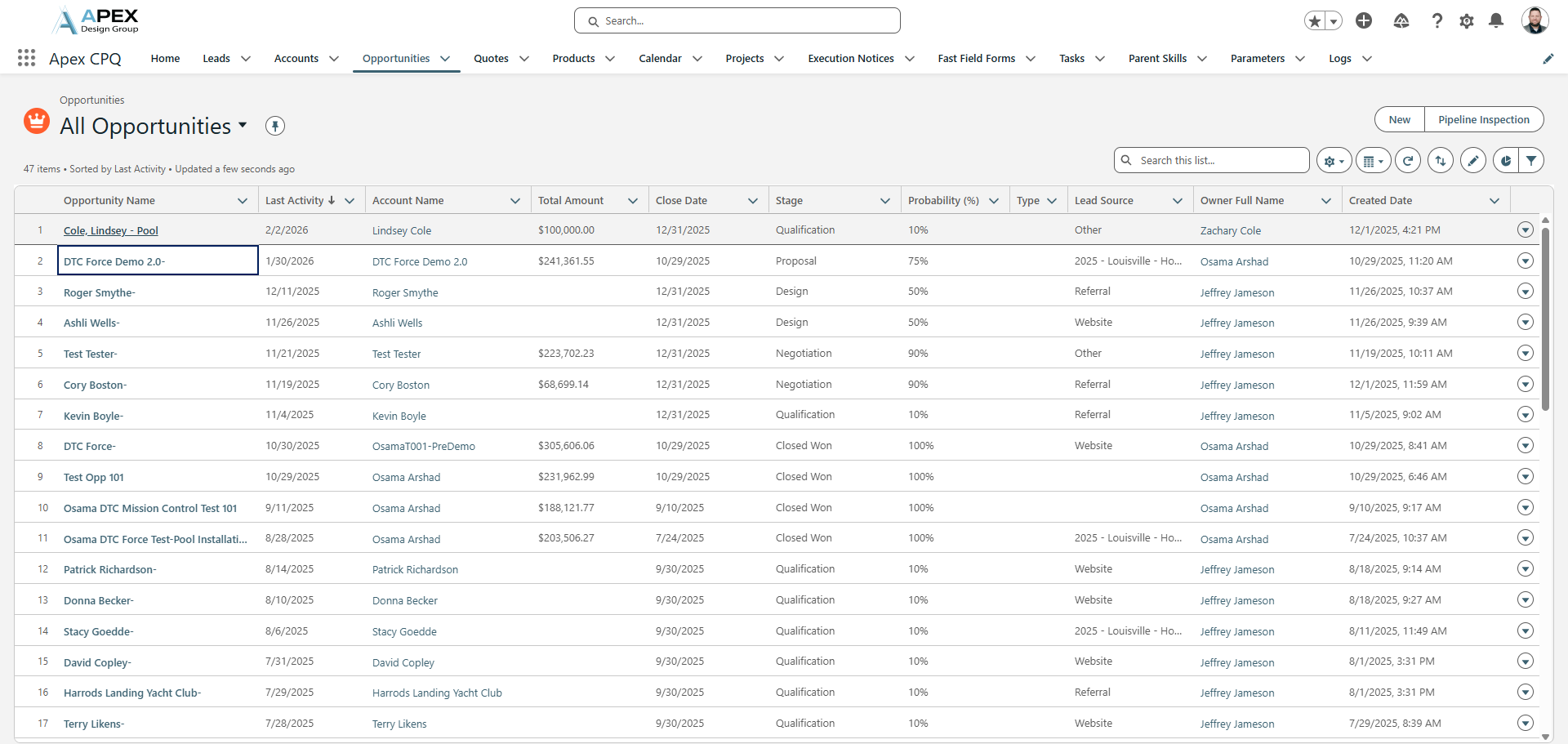Click the inline edit pencil icon

1472,161
